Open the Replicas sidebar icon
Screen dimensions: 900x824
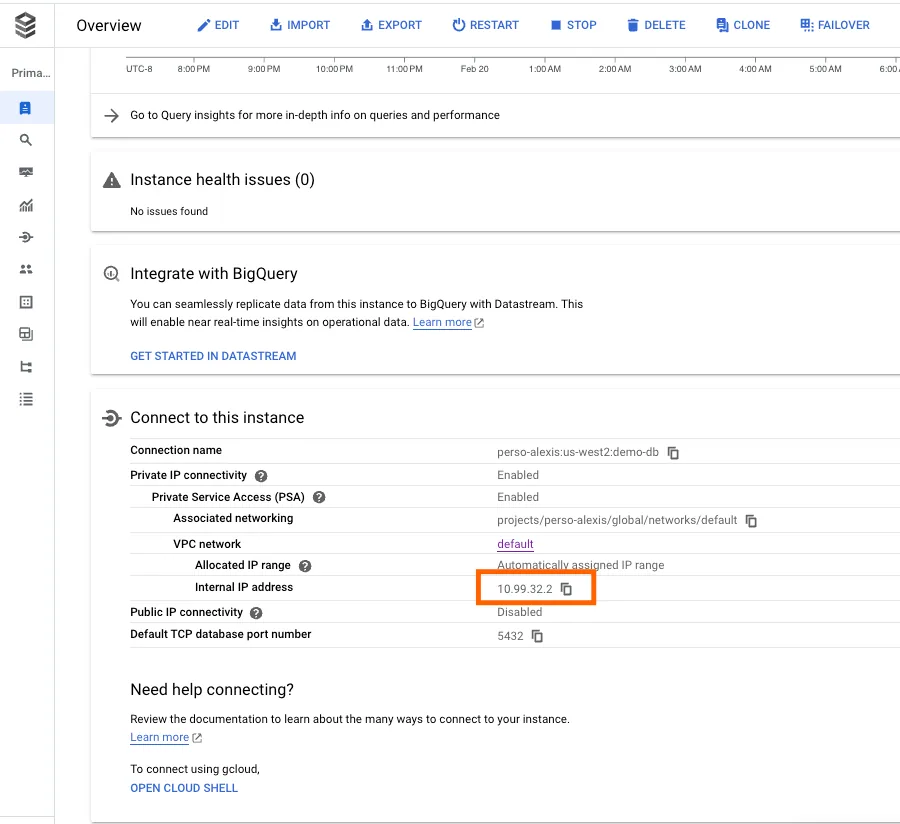(x=26, y=367)
